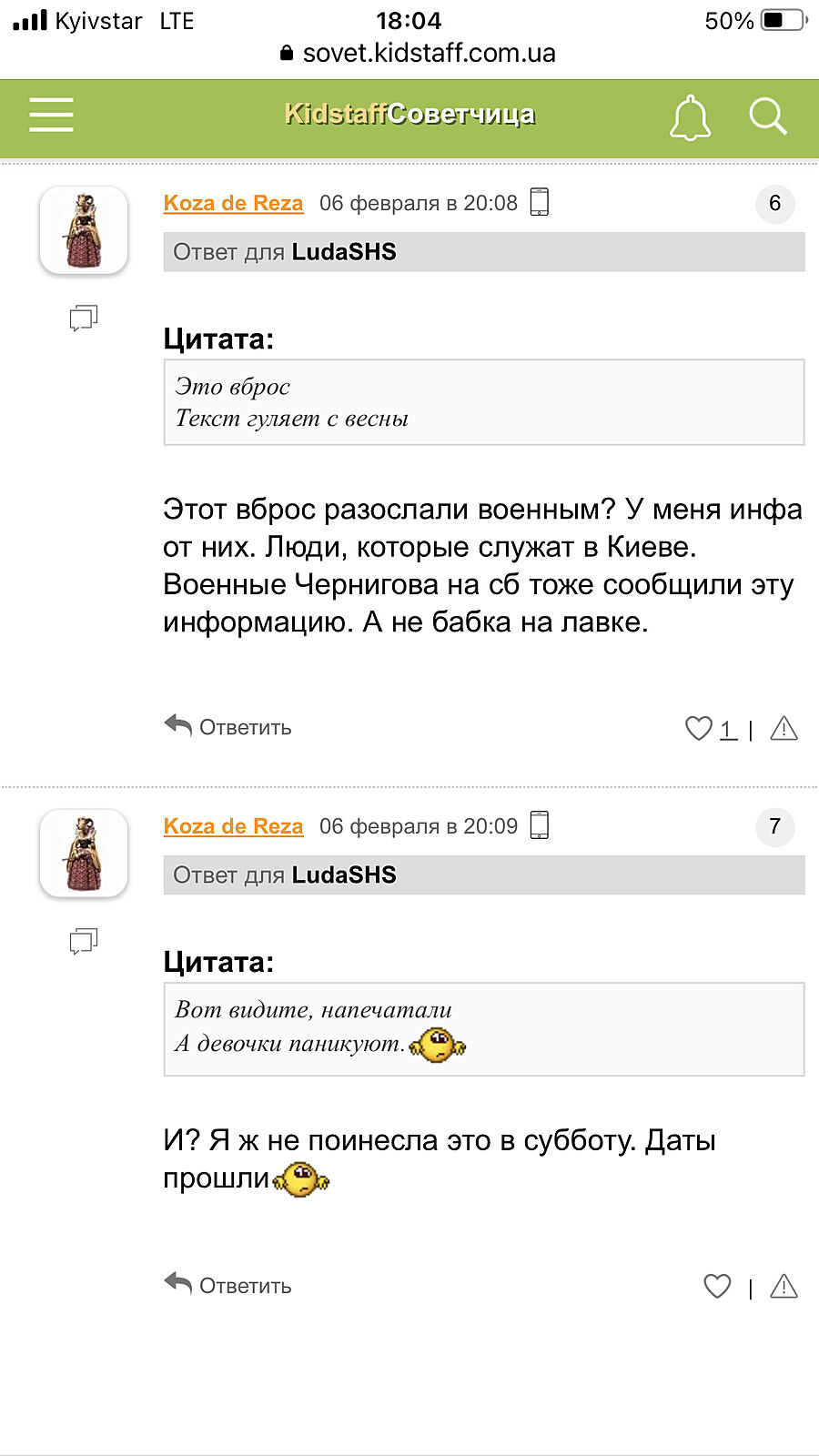The height and width of the screenshot is (1456, 819).
Task: Open the search magnifier
Action: coord(767,116)
